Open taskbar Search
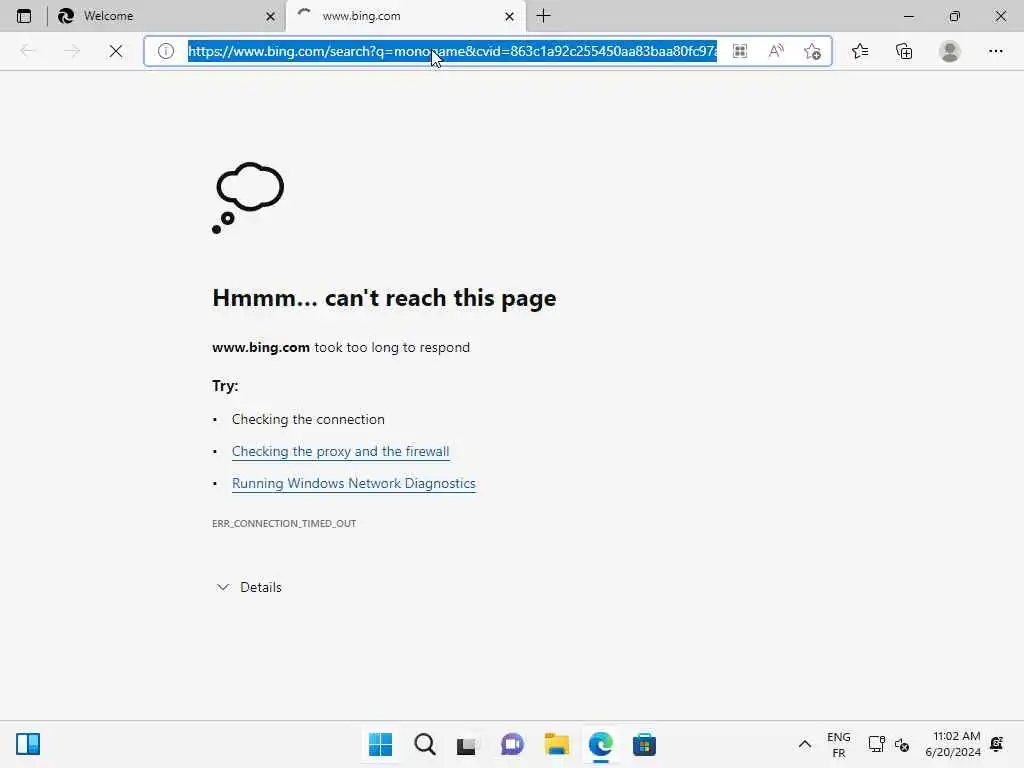This screenshot has width=1024, height=768. (x=424, y=744)
